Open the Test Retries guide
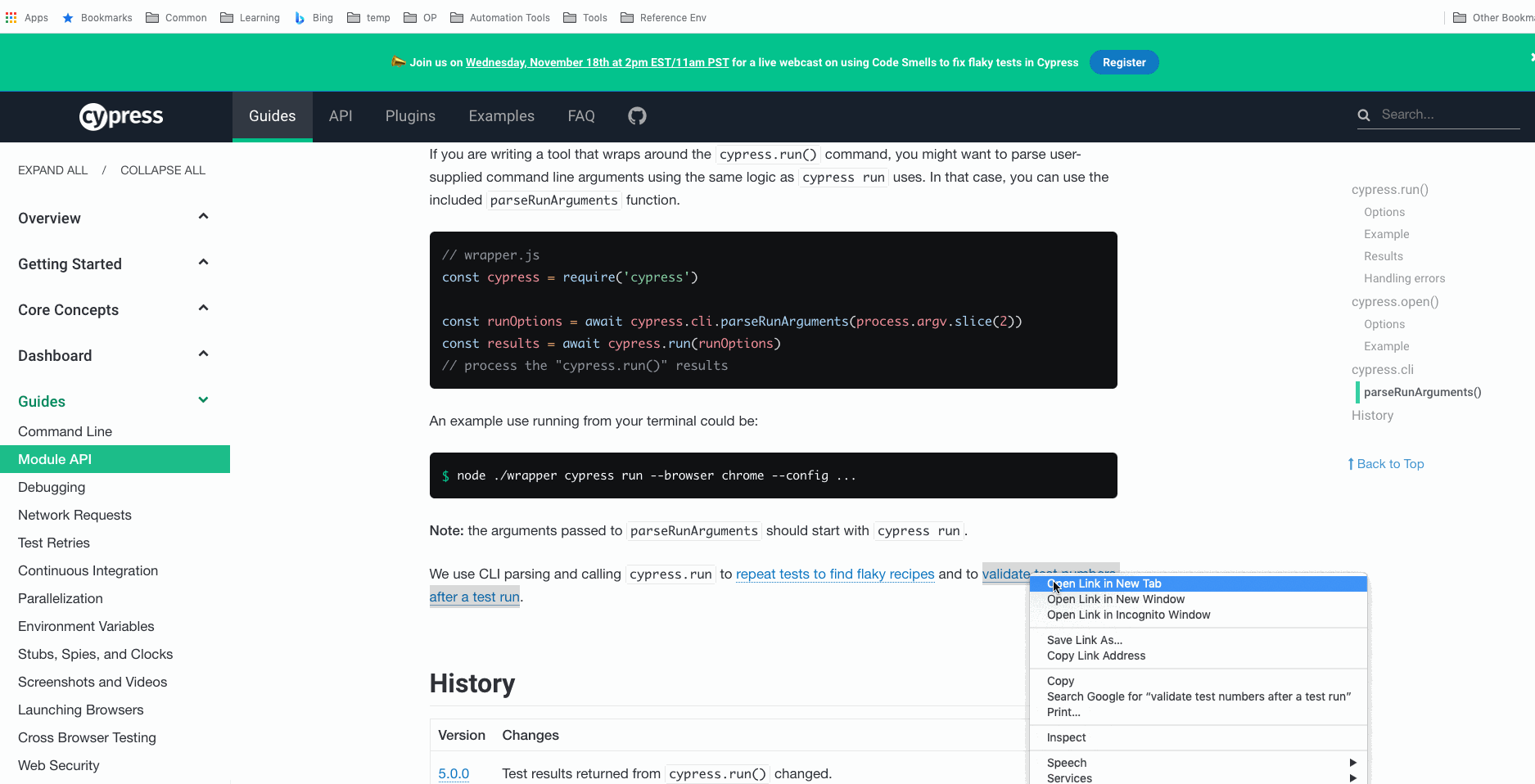 54,543
